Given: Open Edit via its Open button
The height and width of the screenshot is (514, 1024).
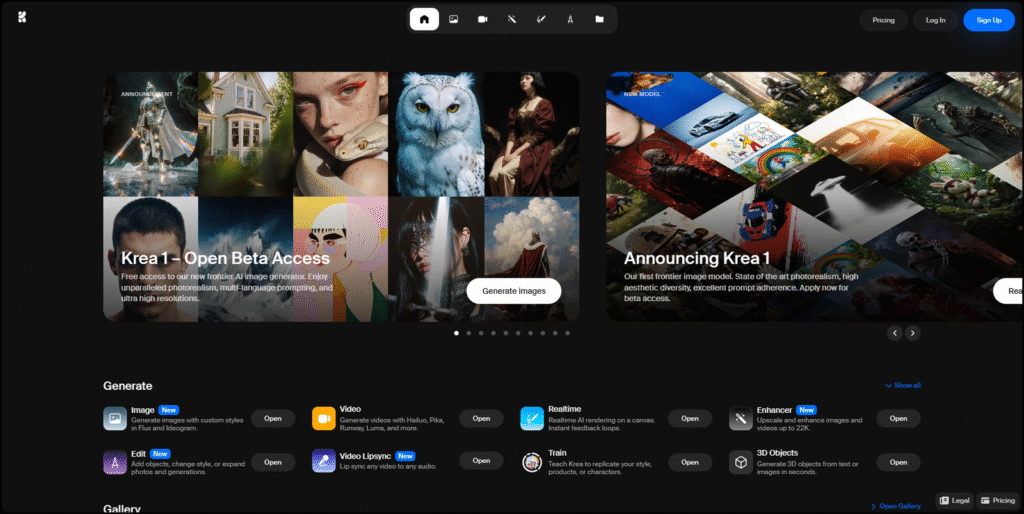Looking at the screenshot, I should [273, 462].
